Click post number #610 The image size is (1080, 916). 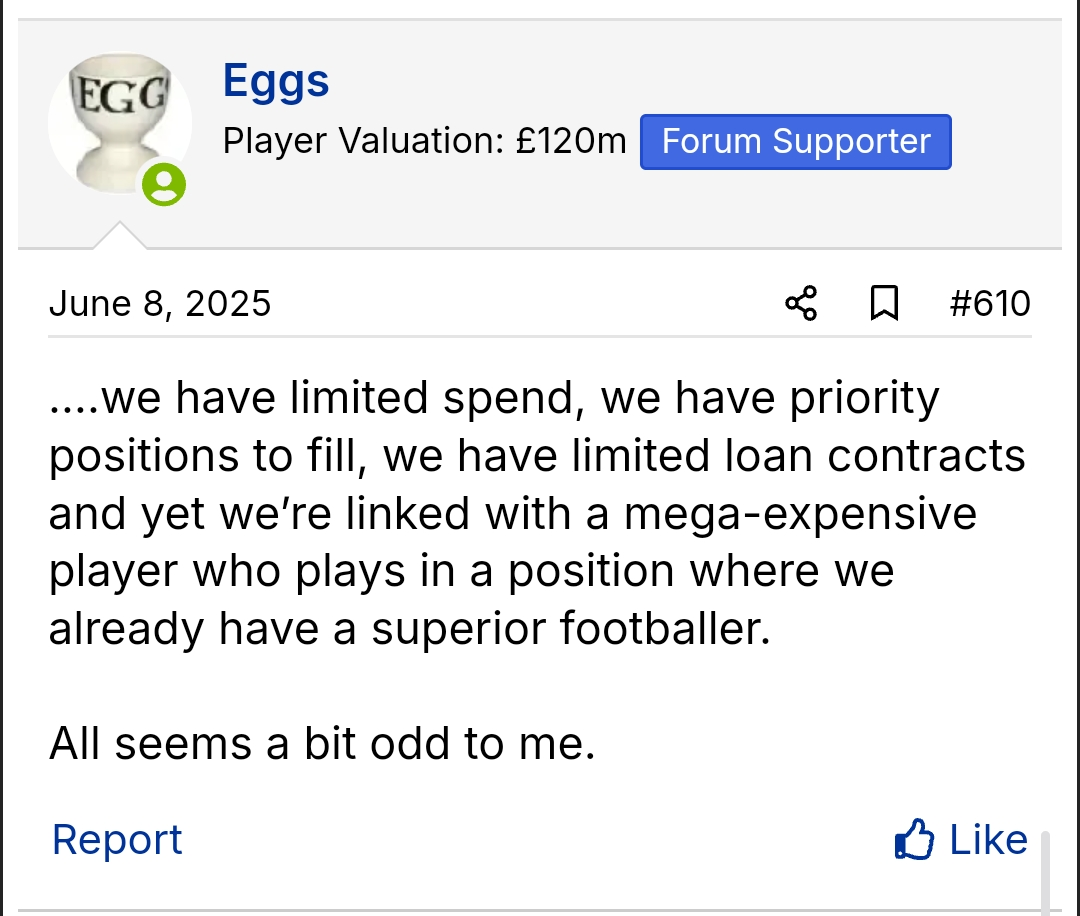[989, 303]
